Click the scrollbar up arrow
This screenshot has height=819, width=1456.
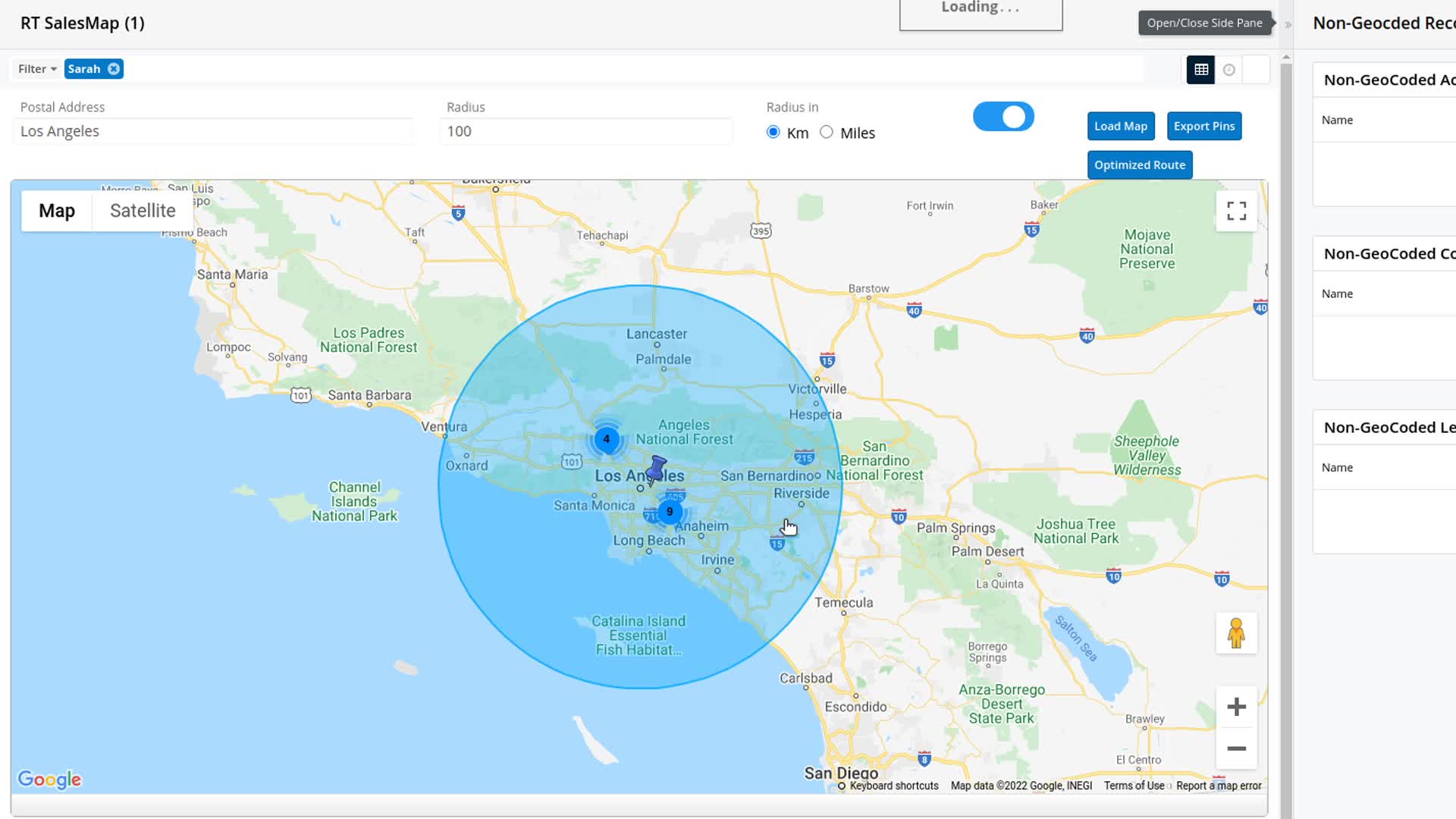coord(1286,57)
